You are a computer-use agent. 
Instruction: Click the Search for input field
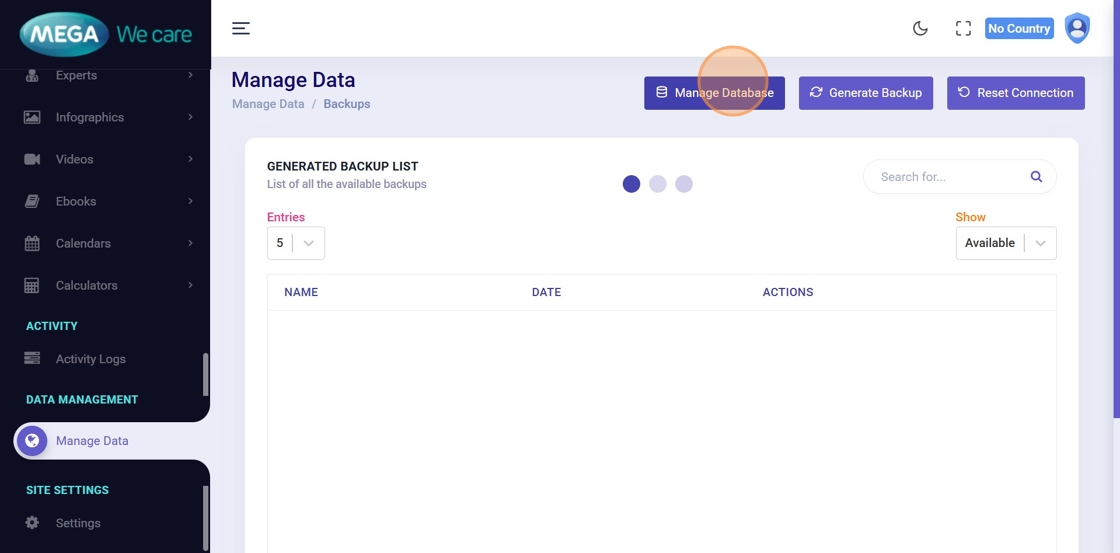click(945, 177)
